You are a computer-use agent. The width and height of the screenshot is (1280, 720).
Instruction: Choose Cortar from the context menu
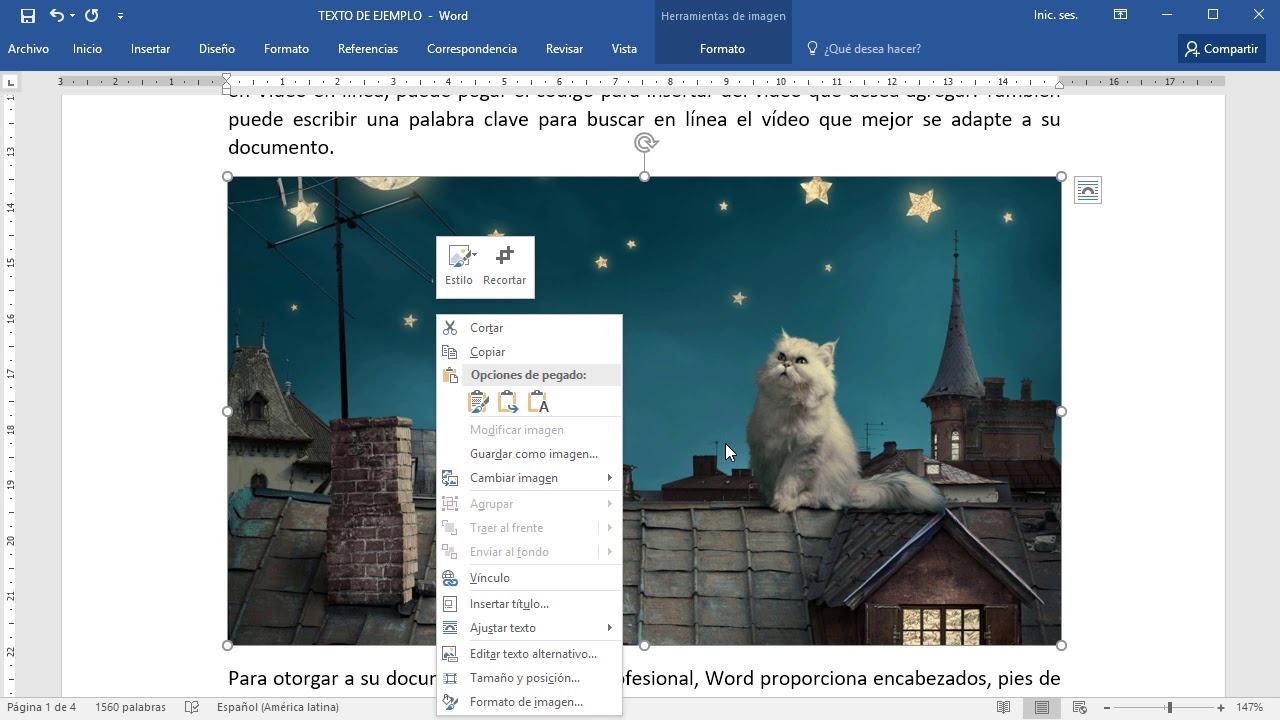[x=529, y=328]
